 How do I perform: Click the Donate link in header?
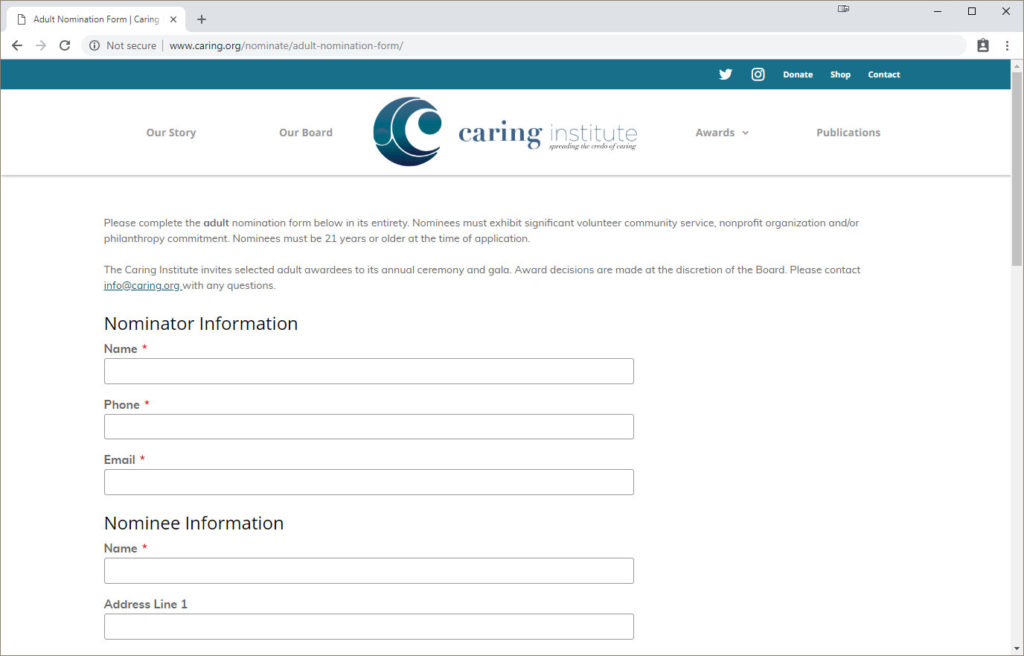(797, 74)
